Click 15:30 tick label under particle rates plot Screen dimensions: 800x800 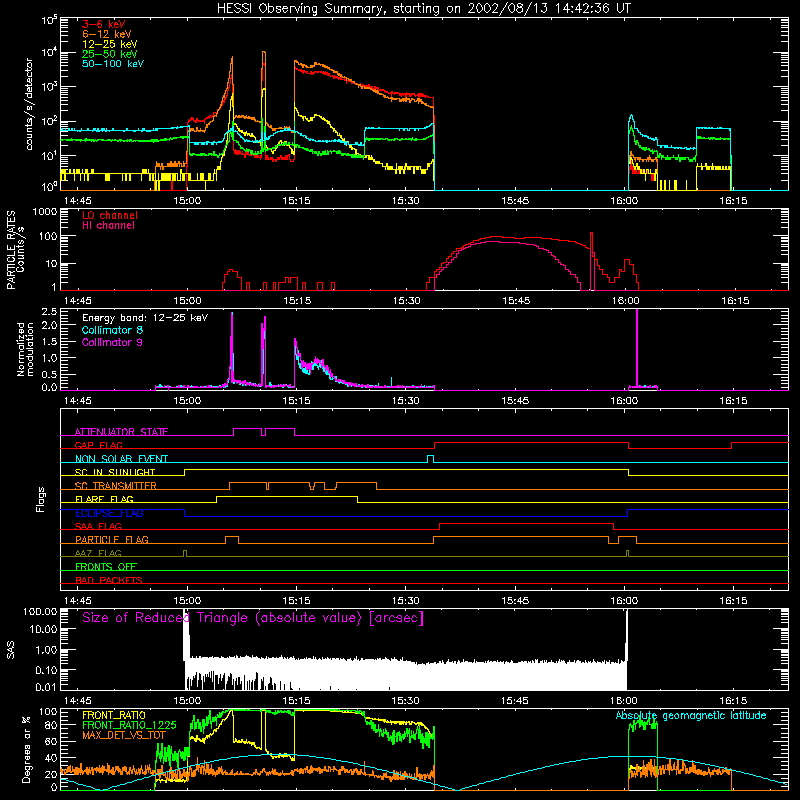point(406,301)
